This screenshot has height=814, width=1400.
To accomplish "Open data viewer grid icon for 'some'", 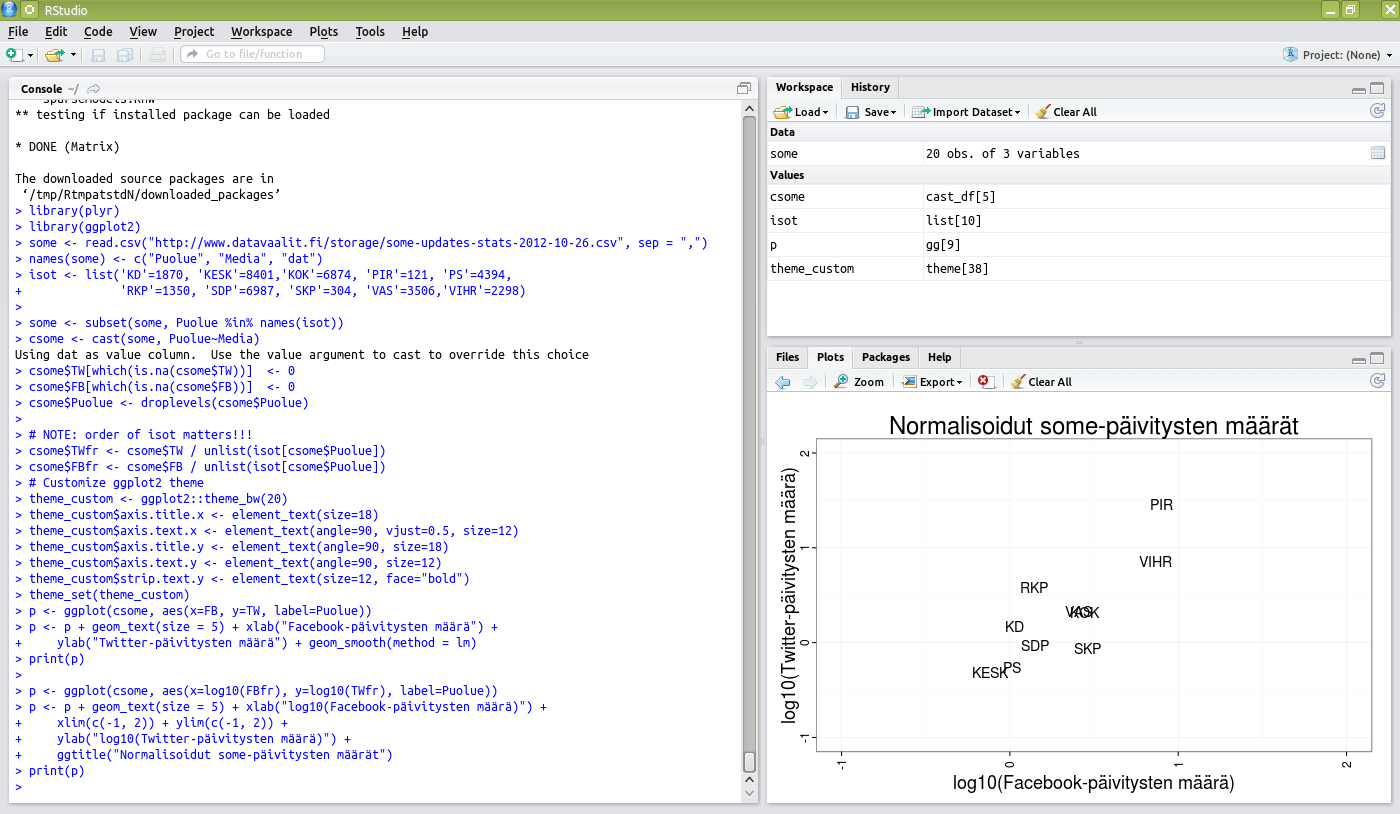I will point(1378,153).
